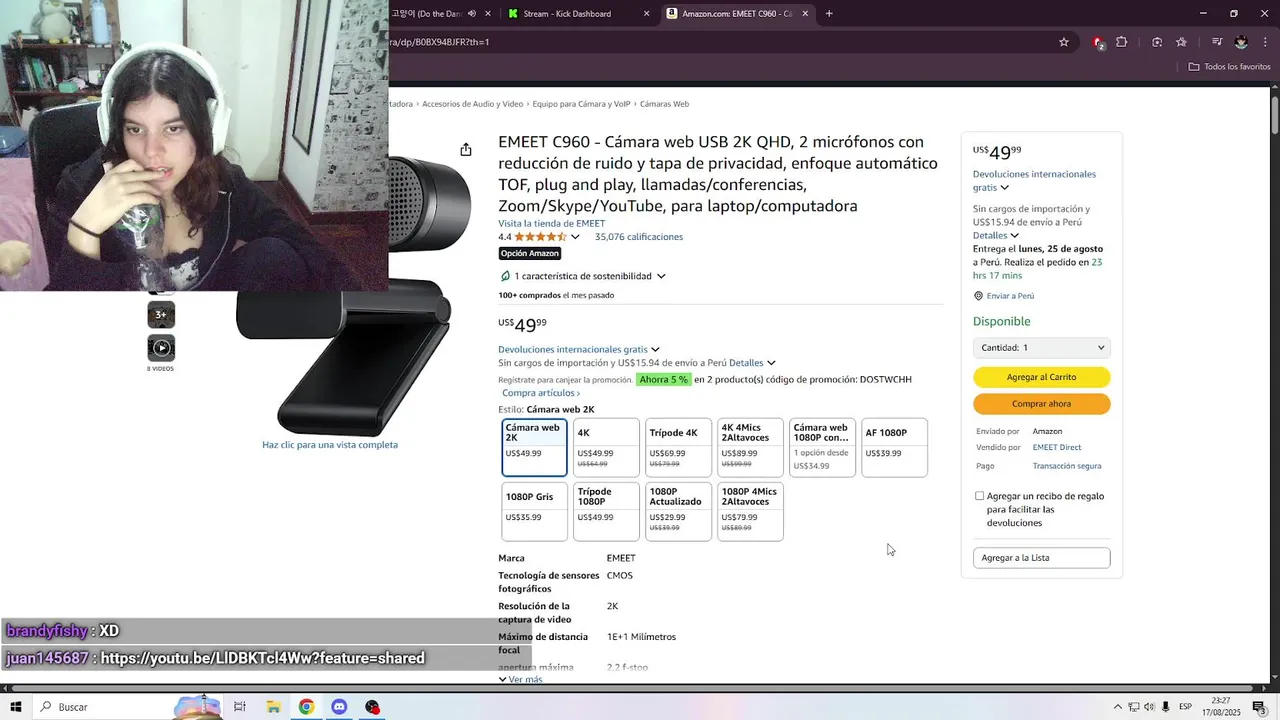Click Enviar a Perú location pin

[x=979, y=296]
